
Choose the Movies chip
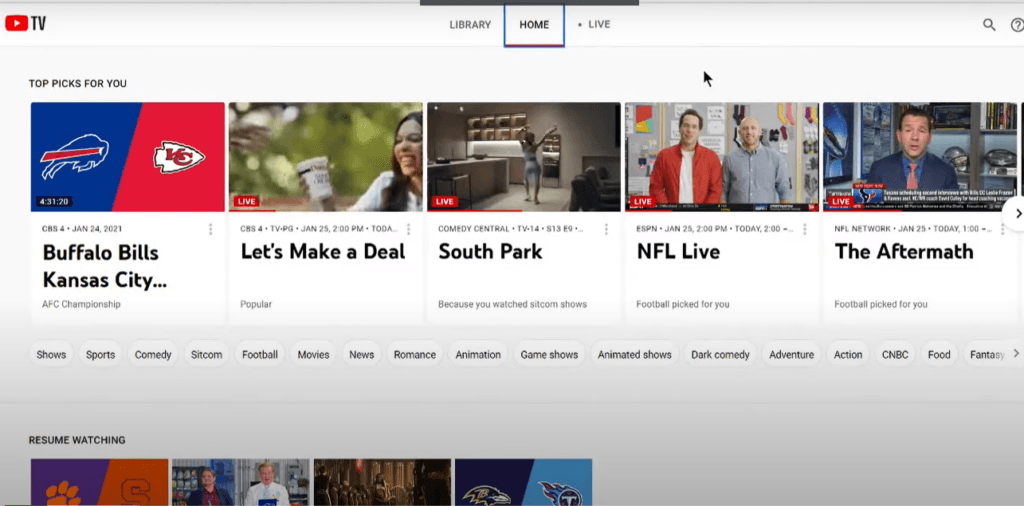[x=313, y=355]
